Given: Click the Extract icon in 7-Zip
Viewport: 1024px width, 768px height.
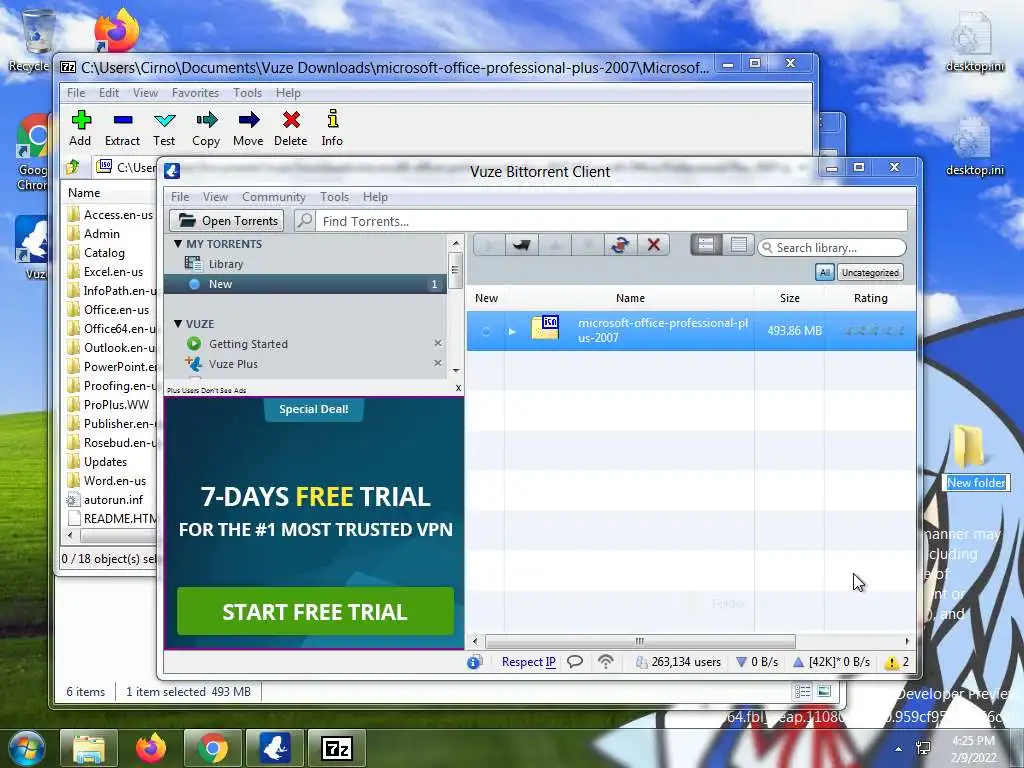Looking at the screenshot, I should pyautogui.click(x=123, y=120).
